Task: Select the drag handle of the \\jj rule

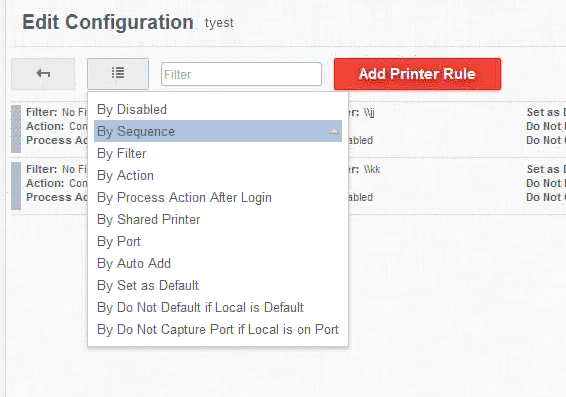Action: pyautogui.click(x=16, y=129)
